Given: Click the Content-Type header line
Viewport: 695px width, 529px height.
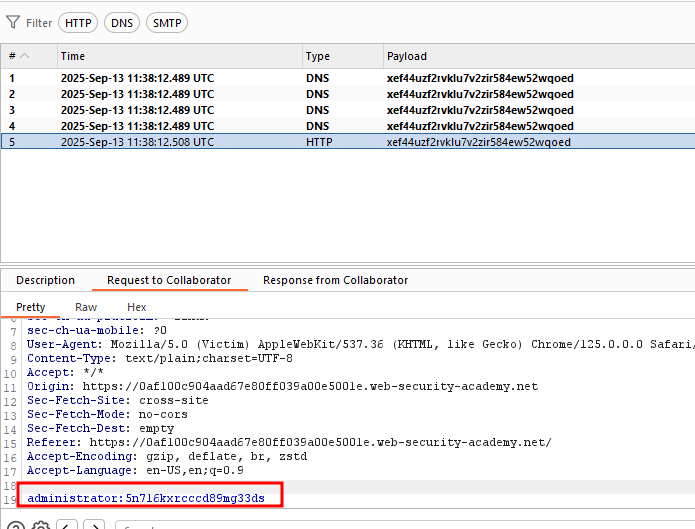Looking at the screenshot, I should [x=160, y=358].
